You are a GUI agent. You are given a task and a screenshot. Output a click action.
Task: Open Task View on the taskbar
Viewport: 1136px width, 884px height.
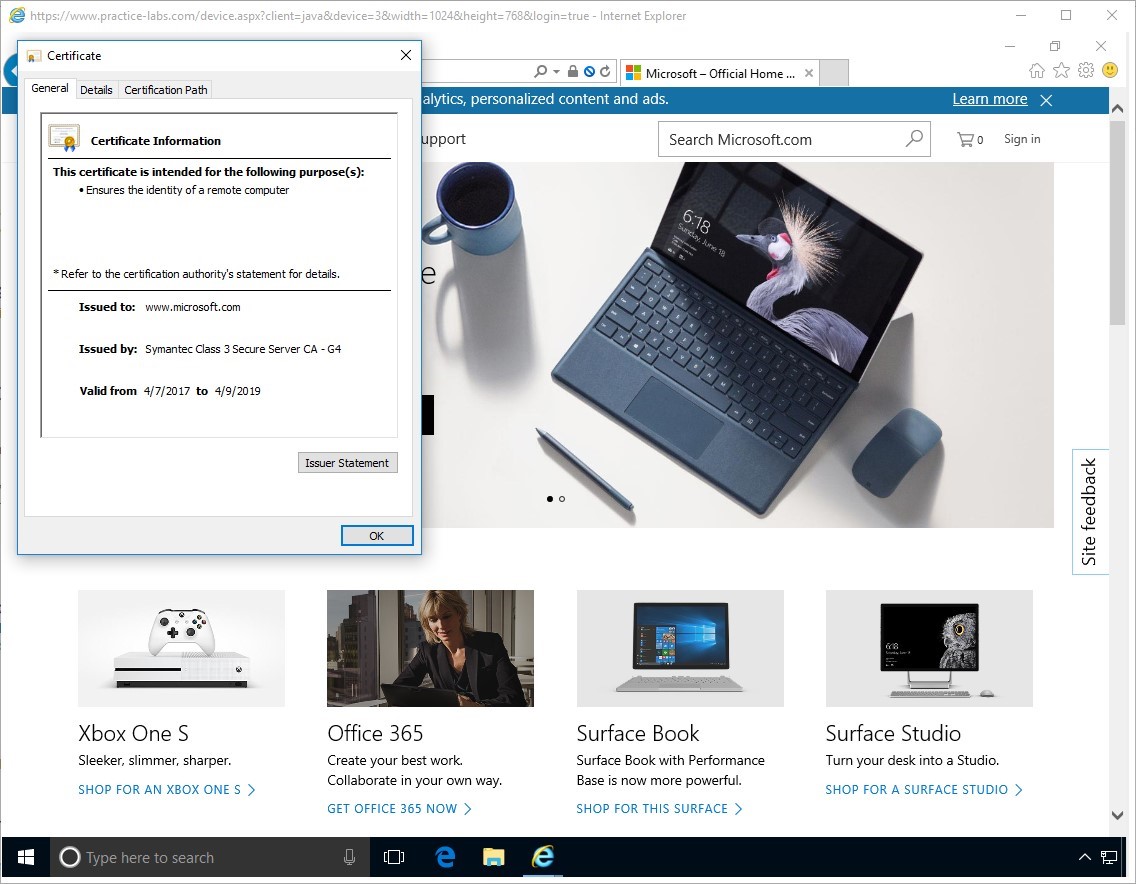click(x=394, y=857)
